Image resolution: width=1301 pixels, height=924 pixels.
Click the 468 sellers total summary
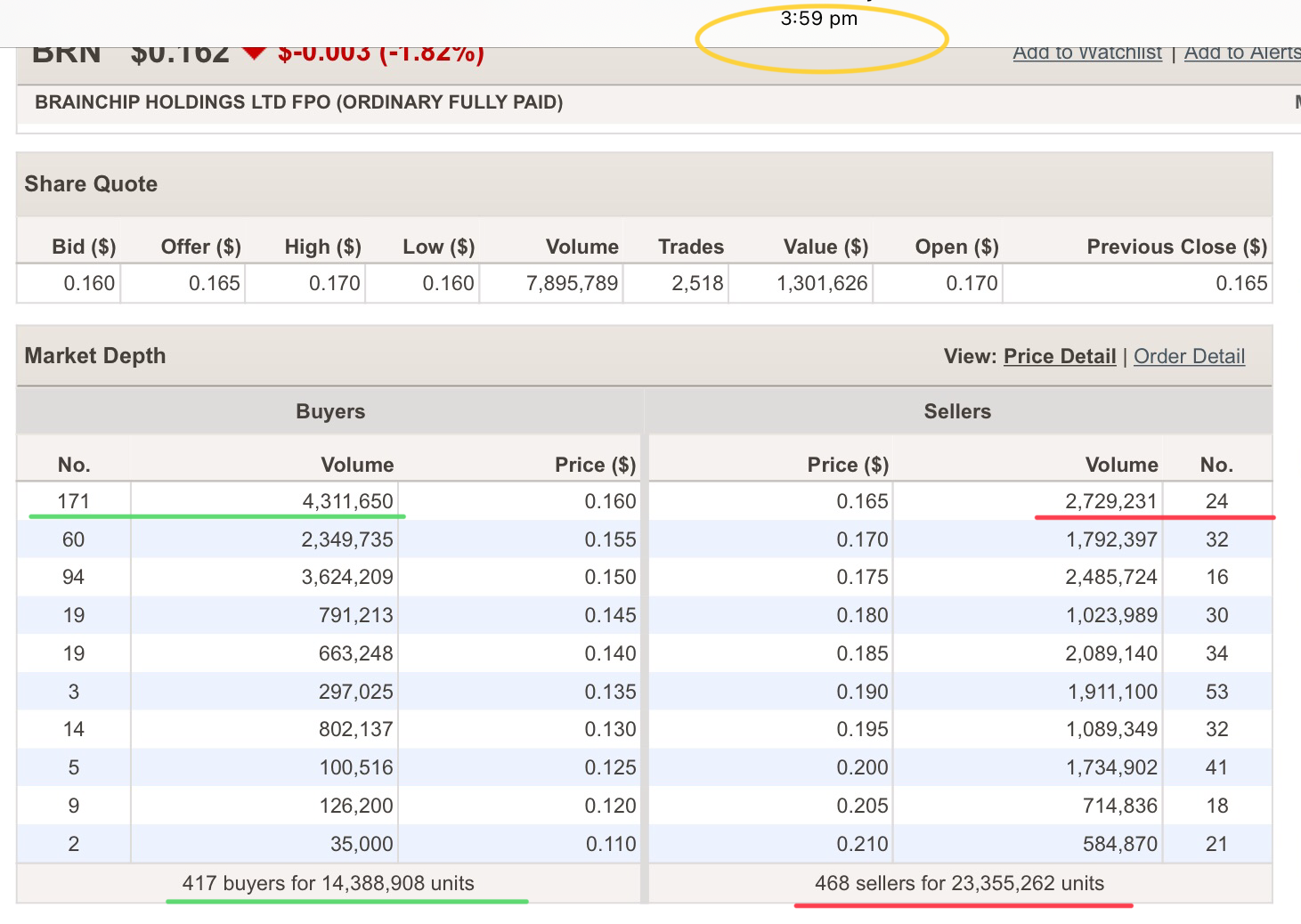(x=959, y=883)
